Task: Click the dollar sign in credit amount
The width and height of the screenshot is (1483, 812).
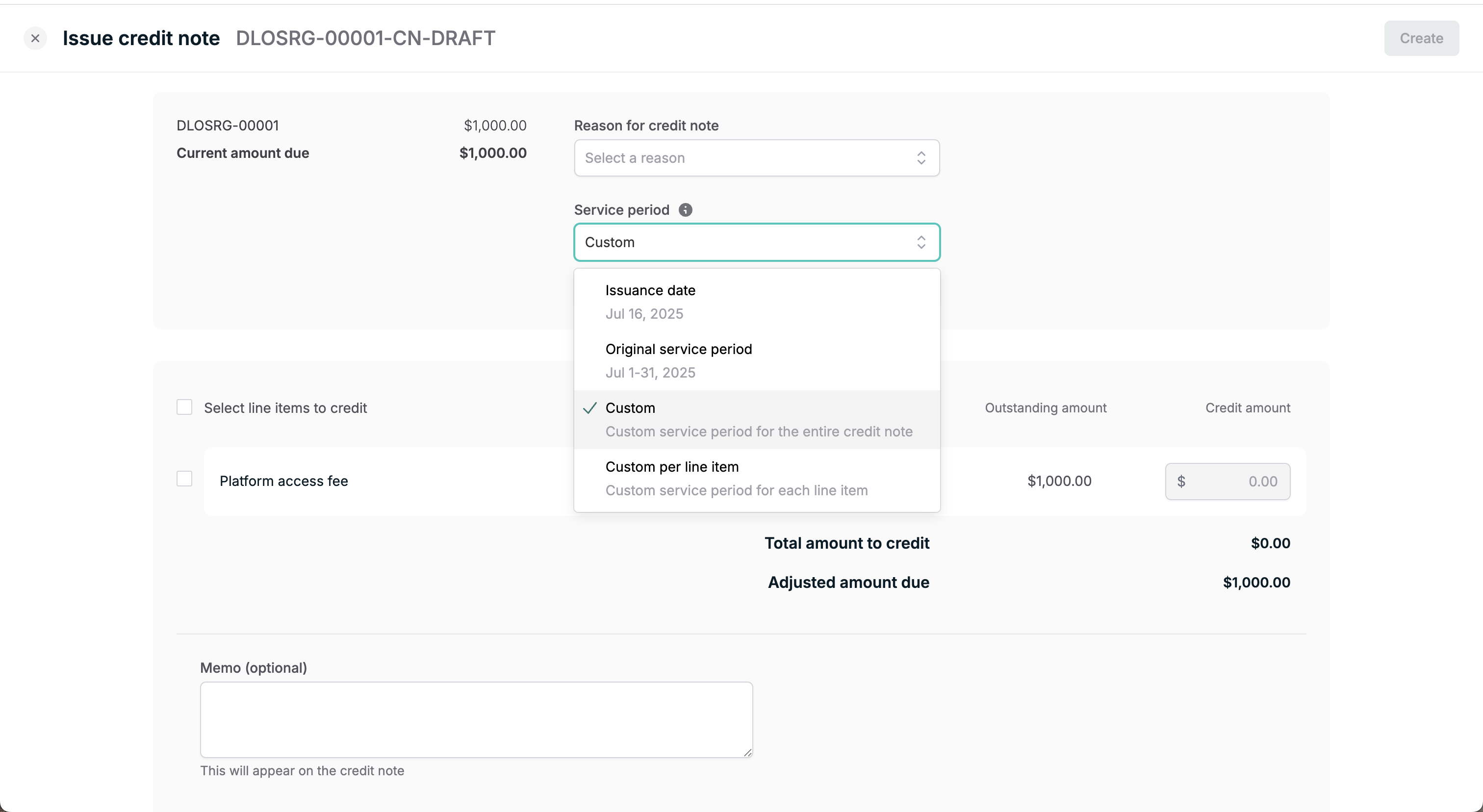Action: pyautogui.click(x=1181, y=481)
